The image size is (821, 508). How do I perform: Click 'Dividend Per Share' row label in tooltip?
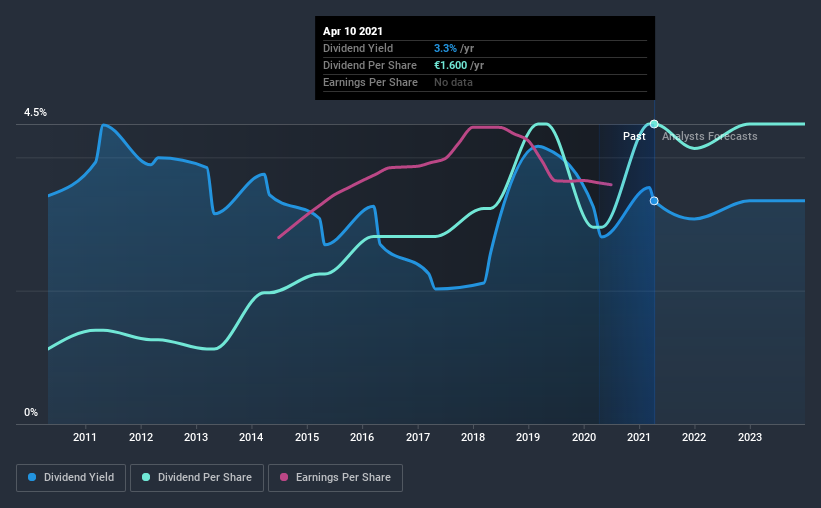tap(370, 65)
